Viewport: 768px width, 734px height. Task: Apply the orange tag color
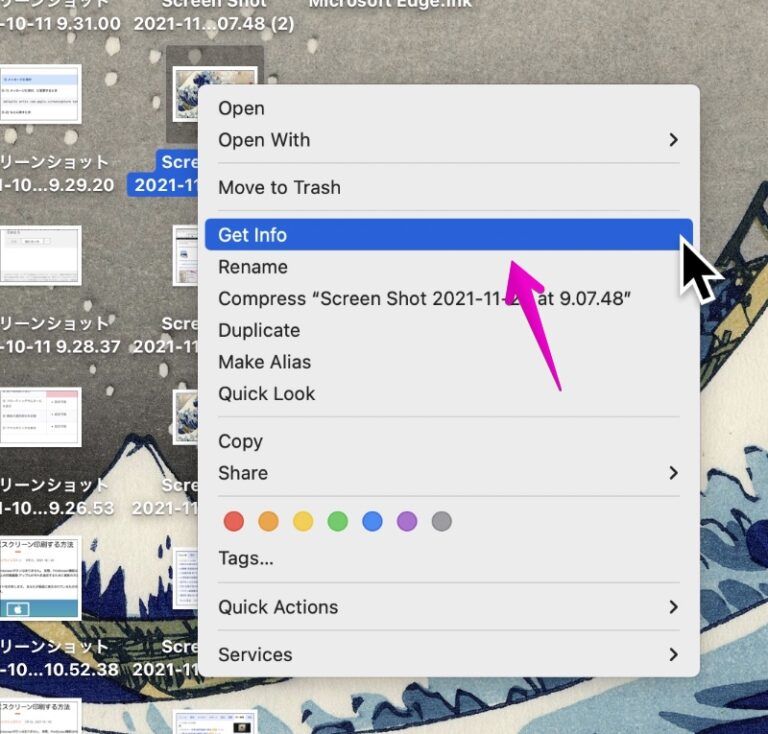coord(268,521)
